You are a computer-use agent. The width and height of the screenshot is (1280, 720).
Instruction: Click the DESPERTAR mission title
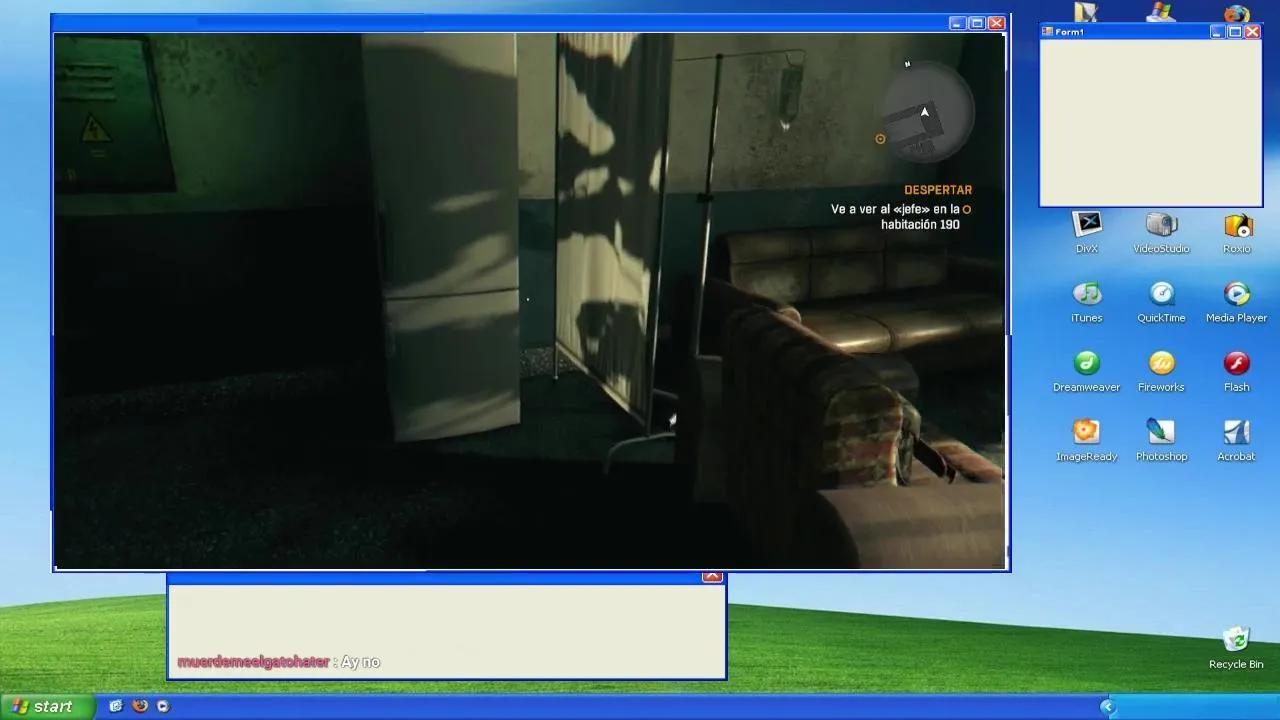pyautogui.click(x=938, y=190)
